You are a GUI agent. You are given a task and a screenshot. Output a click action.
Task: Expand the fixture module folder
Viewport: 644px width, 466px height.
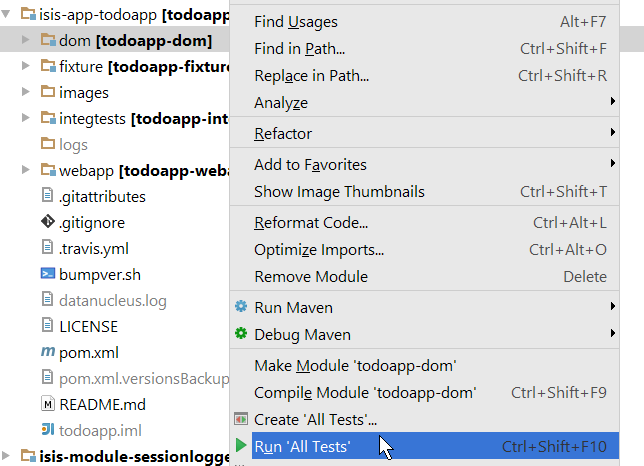(x=26, y=66)
